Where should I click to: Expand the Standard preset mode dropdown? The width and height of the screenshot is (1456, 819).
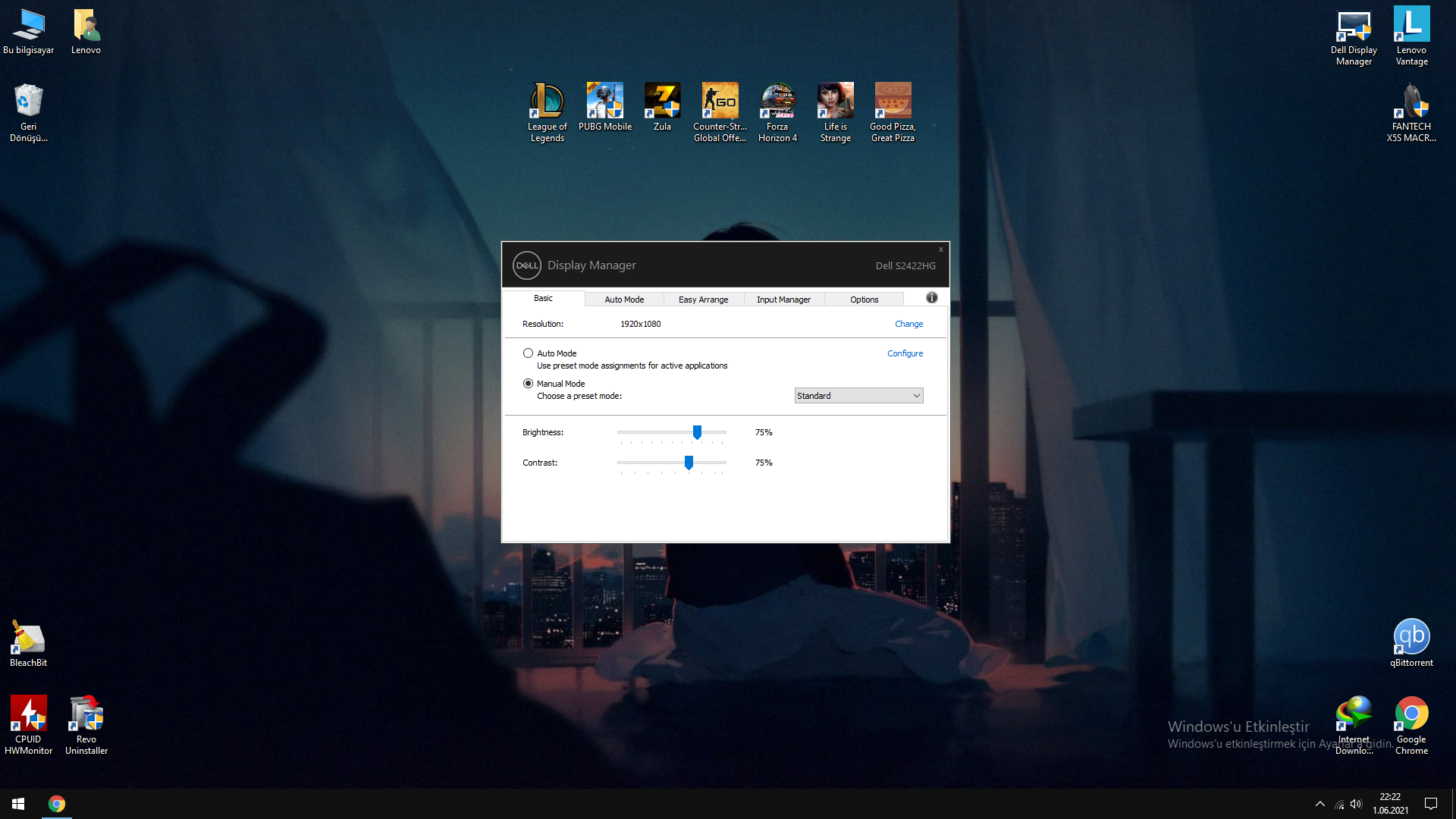pos(858,396)
